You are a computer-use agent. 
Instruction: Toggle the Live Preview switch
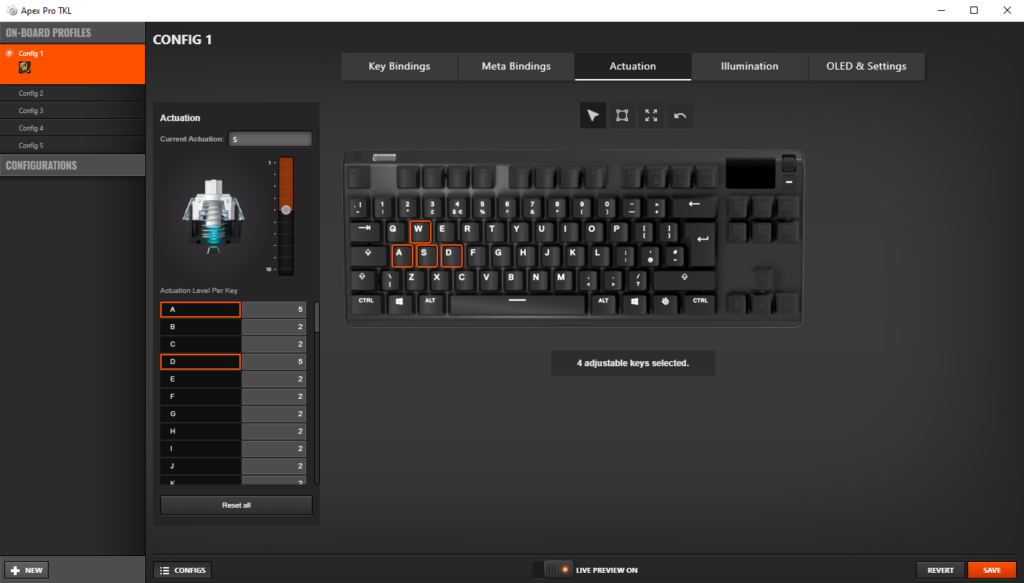552,570
